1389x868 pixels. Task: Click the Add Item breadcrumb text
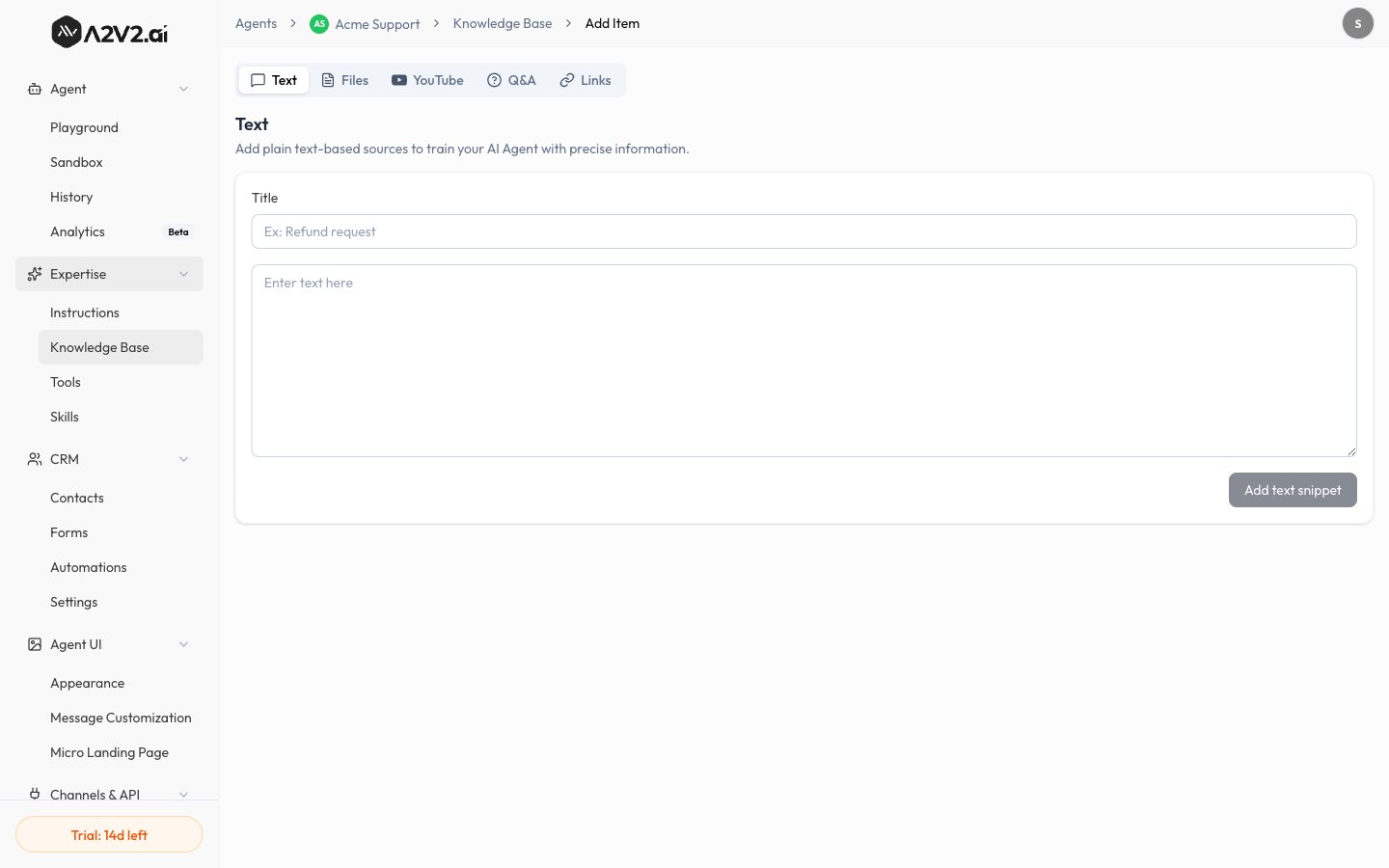(x=613, y=23)
